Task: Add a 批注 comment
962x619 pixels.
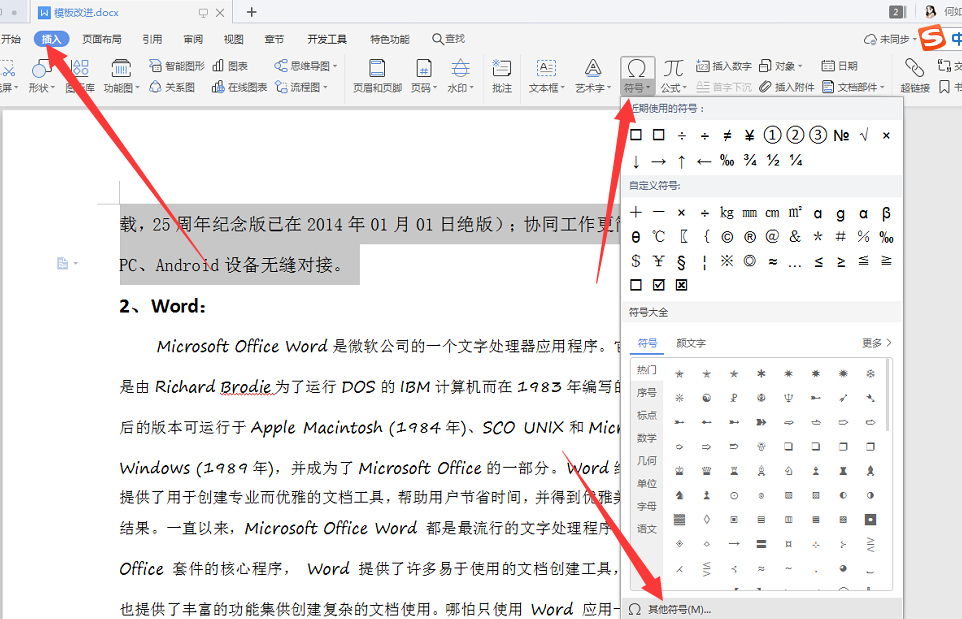Action: coord(502,75)
